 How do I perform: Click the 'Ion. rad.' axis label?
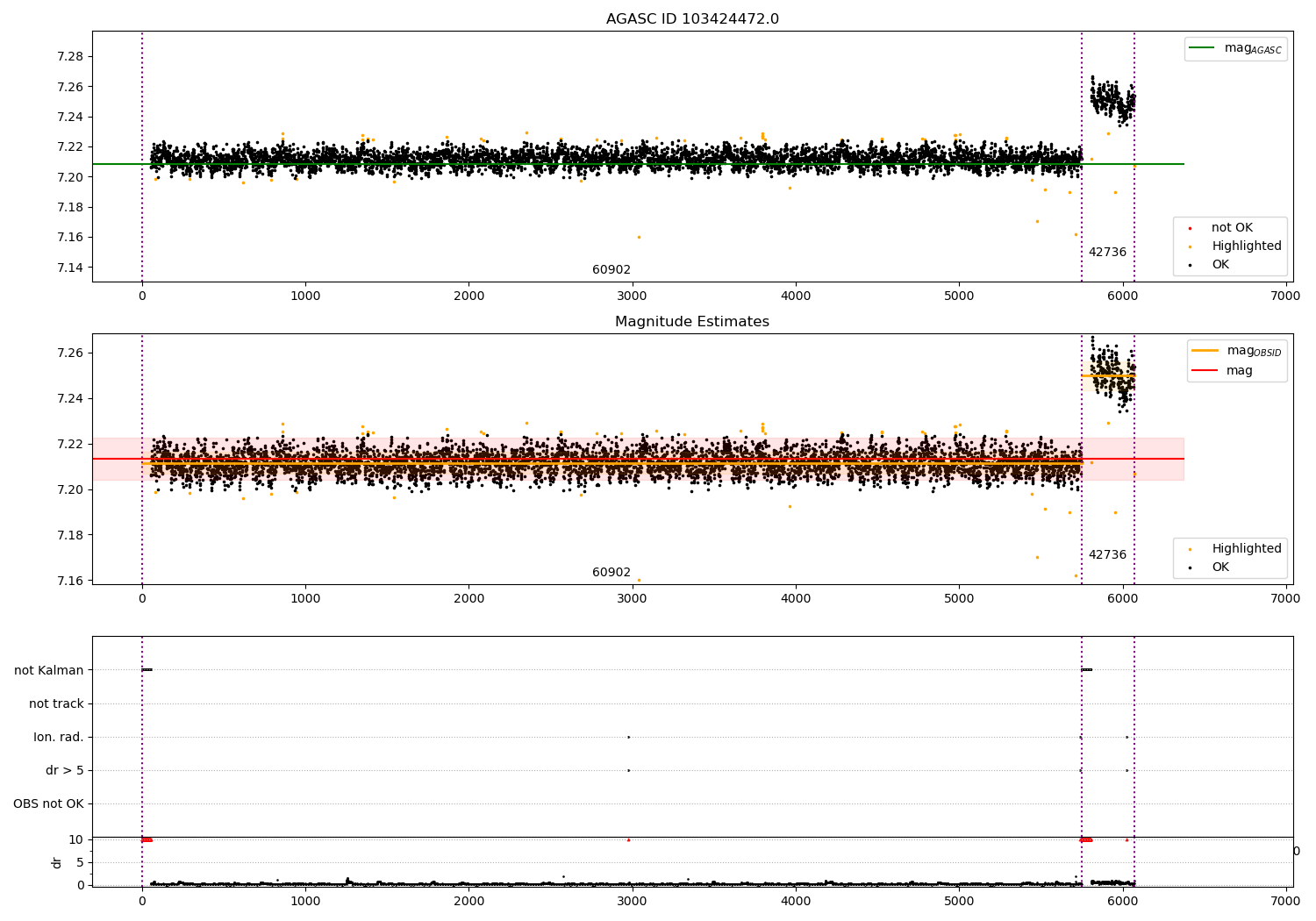tap(59, 738)
